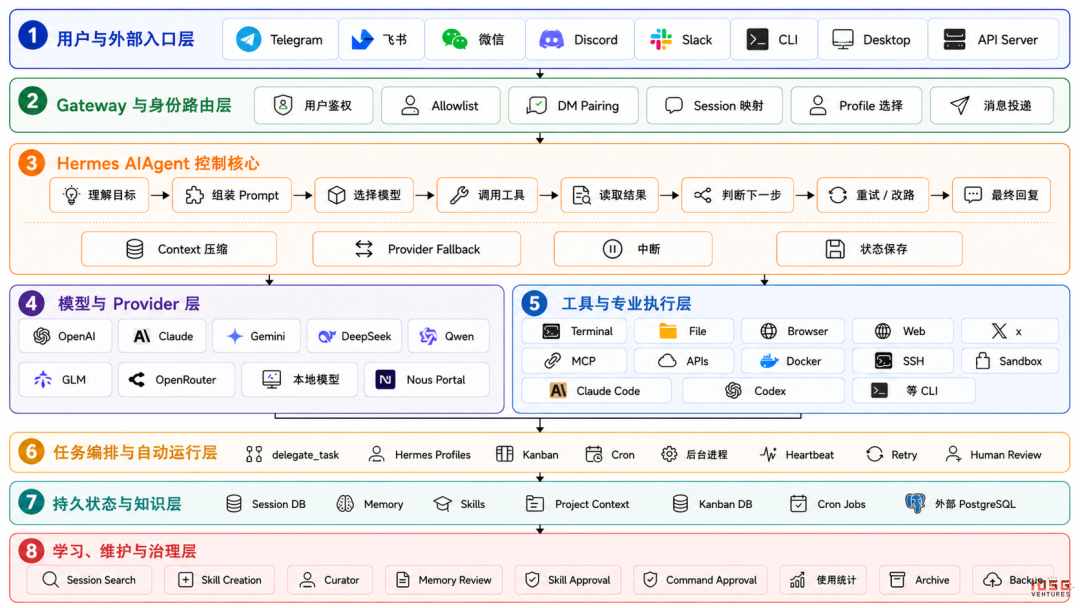The width and height of the screenshot is (1080, 608).
Task: Click the Context 压缩 database icon
Action: click(135, 249)
